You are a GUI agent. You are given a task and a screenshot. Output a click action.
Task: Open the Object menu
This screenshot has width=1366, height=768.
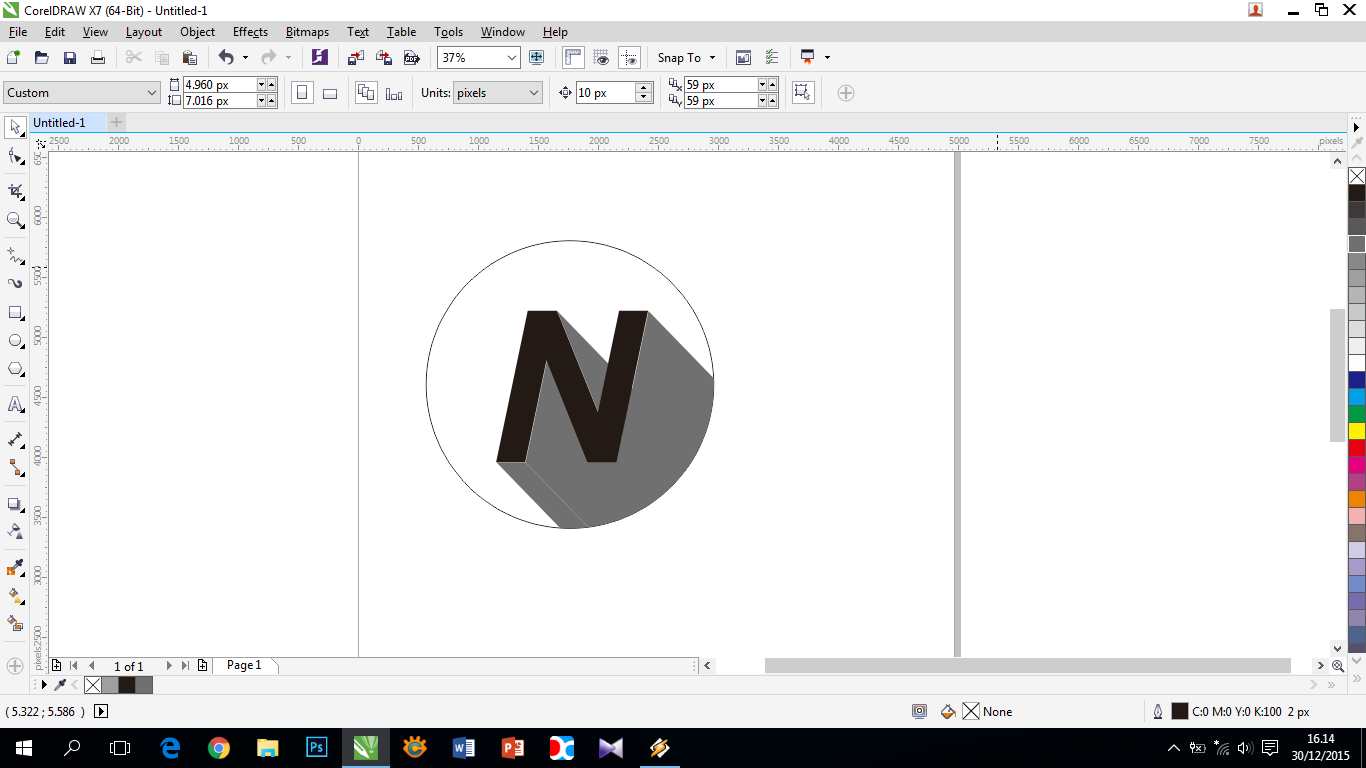click(197, 32)
